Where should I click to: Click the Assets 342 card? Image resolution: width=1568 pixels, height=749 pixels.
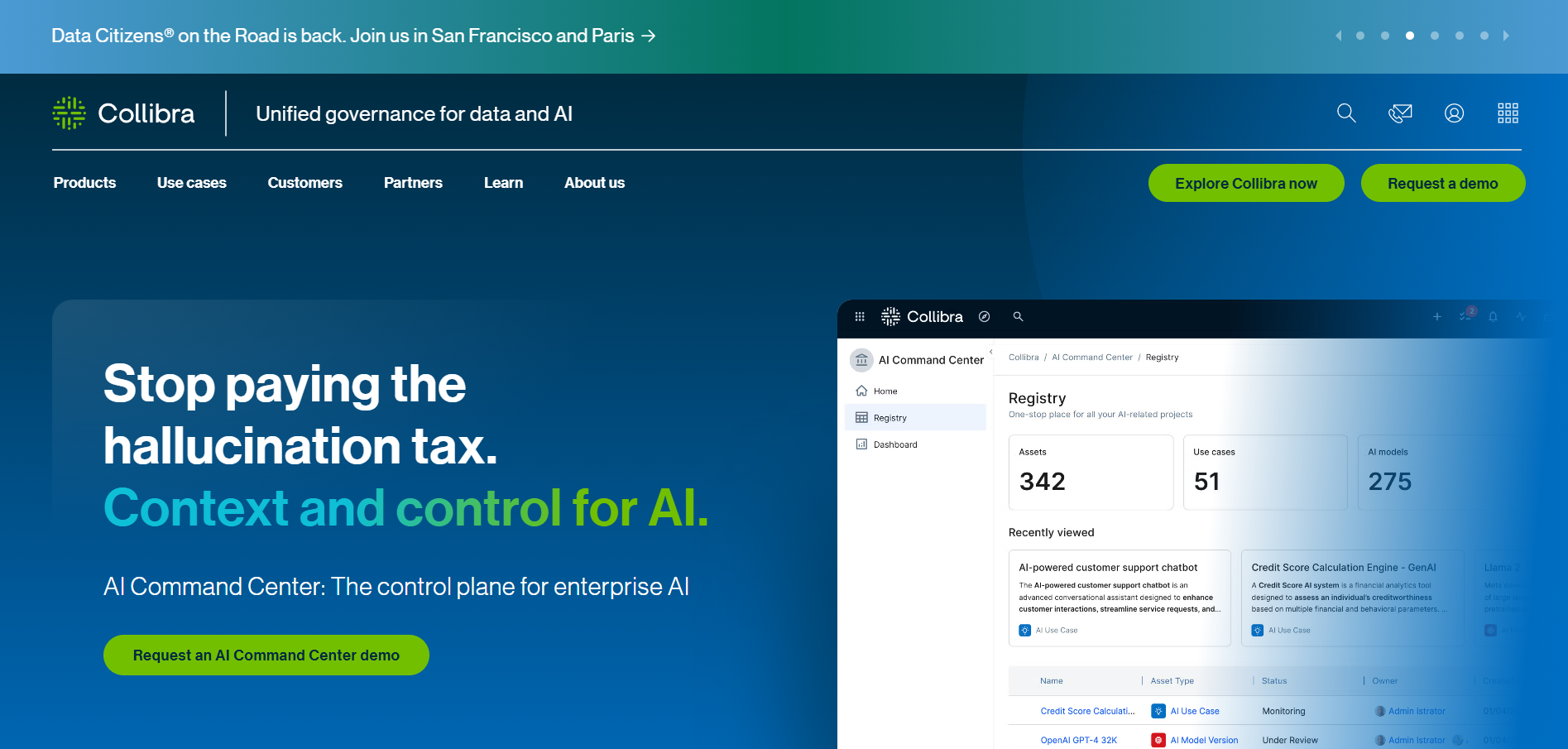[x=1091, y=473]
